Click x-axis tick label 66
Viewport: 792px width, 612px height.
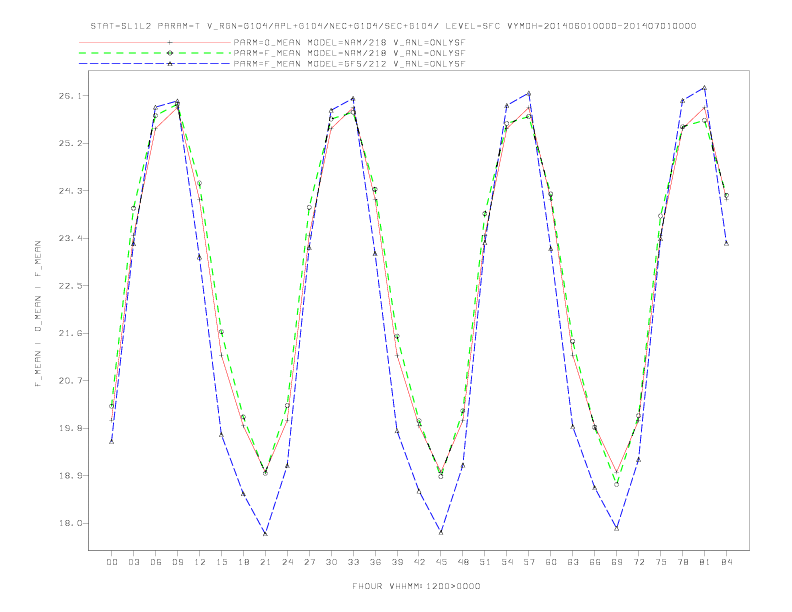coord(595,562)
